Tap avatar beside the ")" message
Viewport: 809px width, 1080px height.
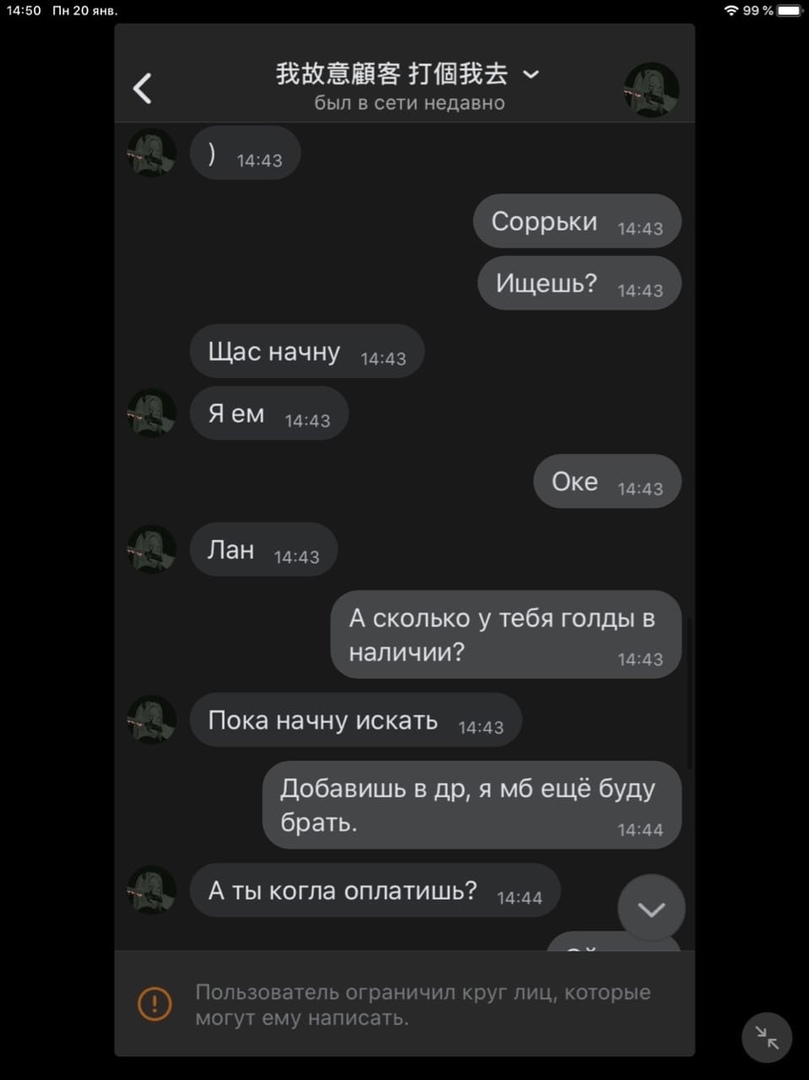pos(152,152)
